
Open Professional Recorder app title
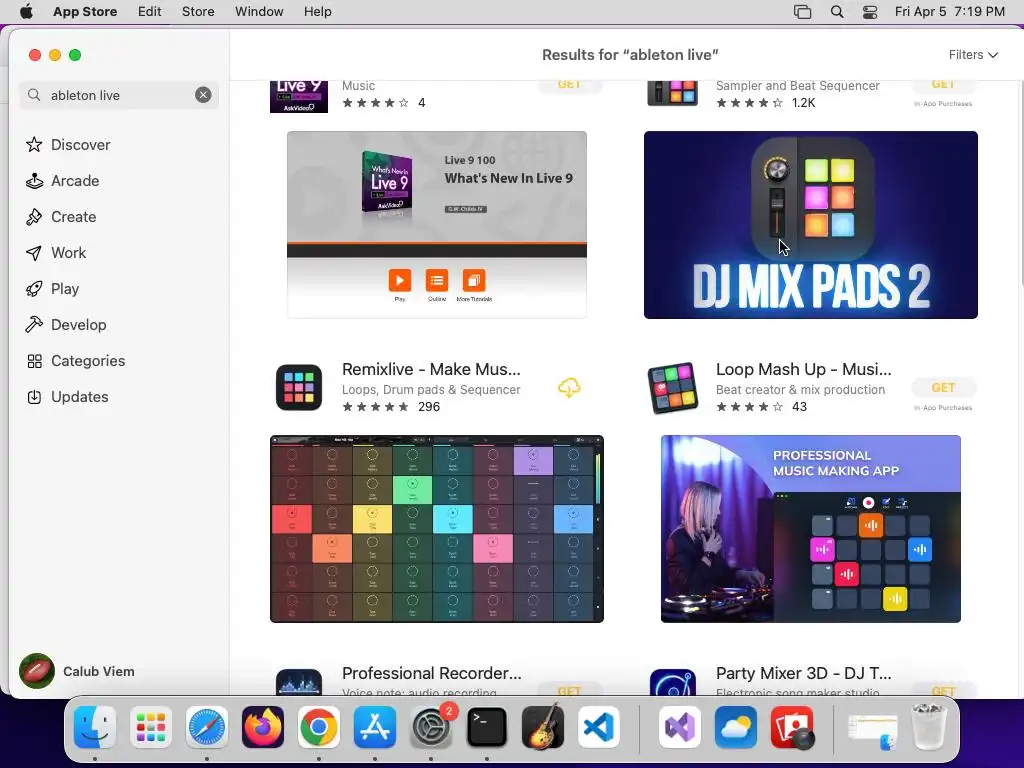[432, 673]
